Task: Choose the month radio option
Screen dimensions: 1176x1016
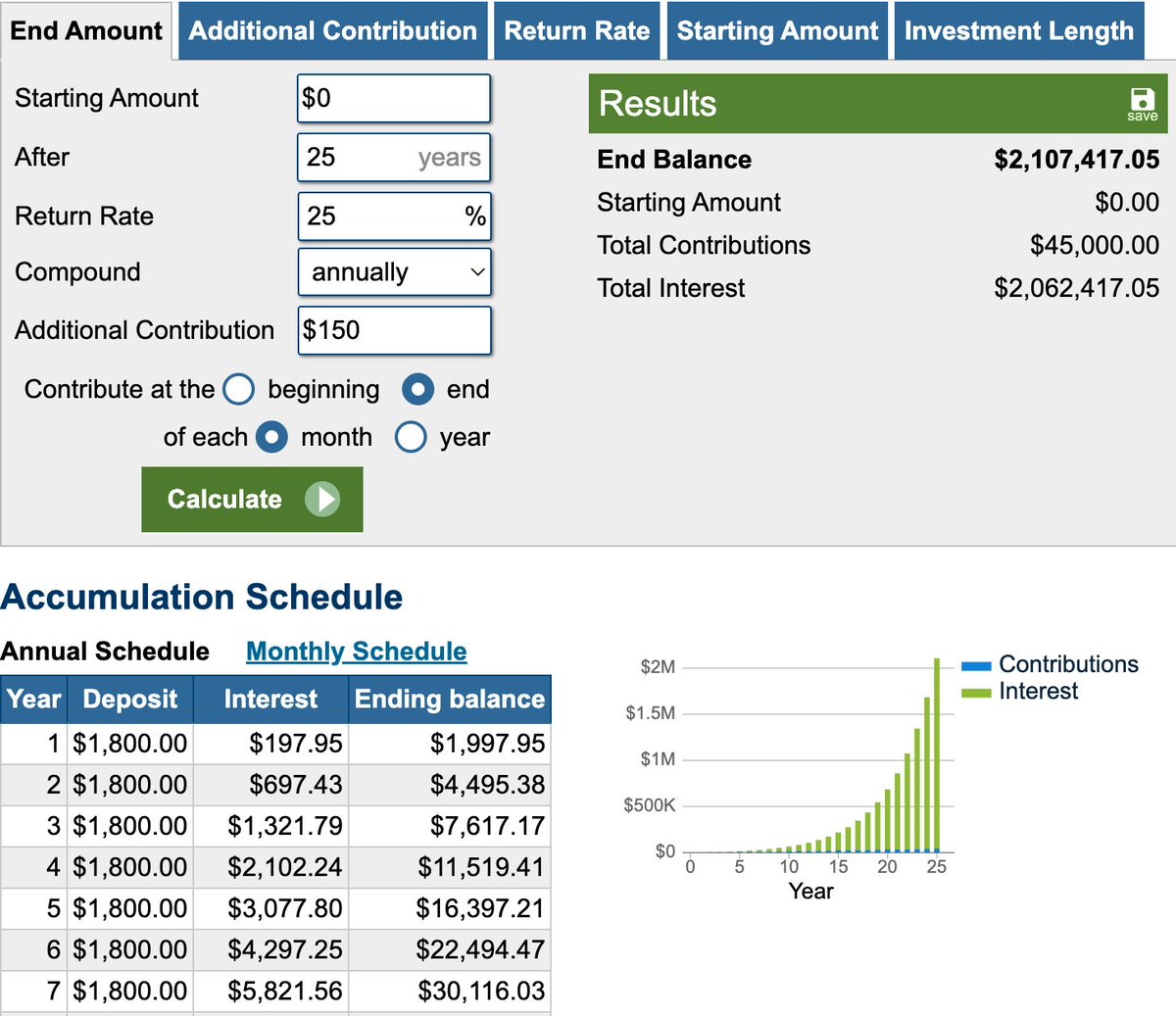Action: (271, 437)
